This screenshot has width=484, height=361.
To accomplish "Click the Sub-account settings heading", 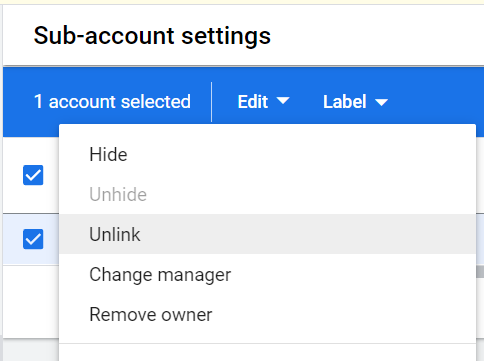I will [x=152, y=36].
